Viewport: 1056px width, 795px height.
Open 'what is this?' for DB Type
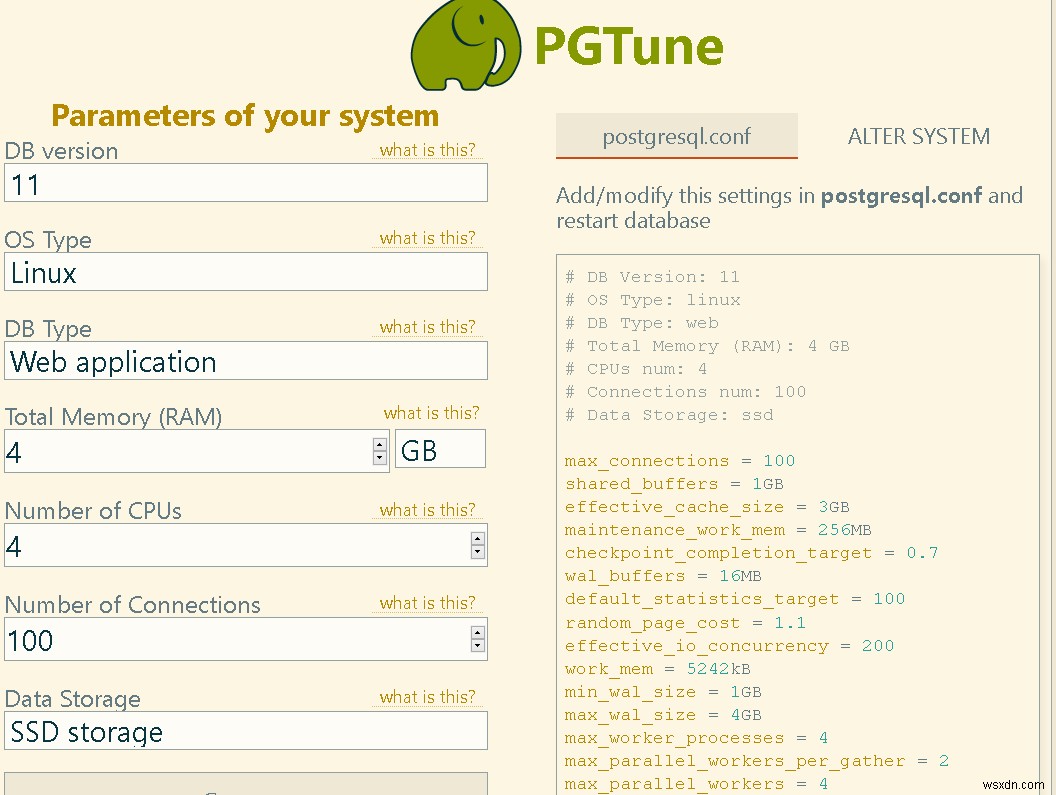tap(428, 327)
